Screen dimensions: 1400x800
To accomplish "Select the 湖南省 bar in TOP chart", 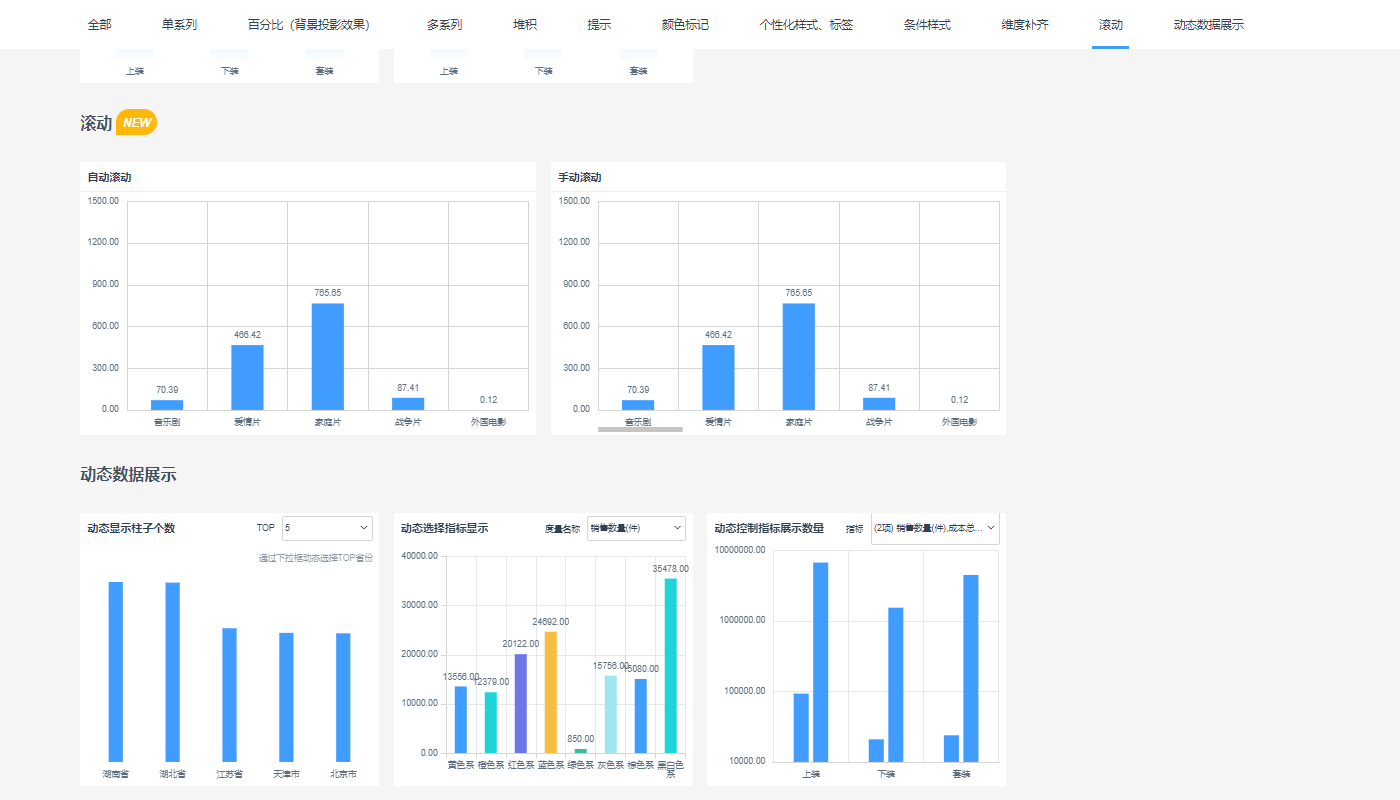I will 116,671.
